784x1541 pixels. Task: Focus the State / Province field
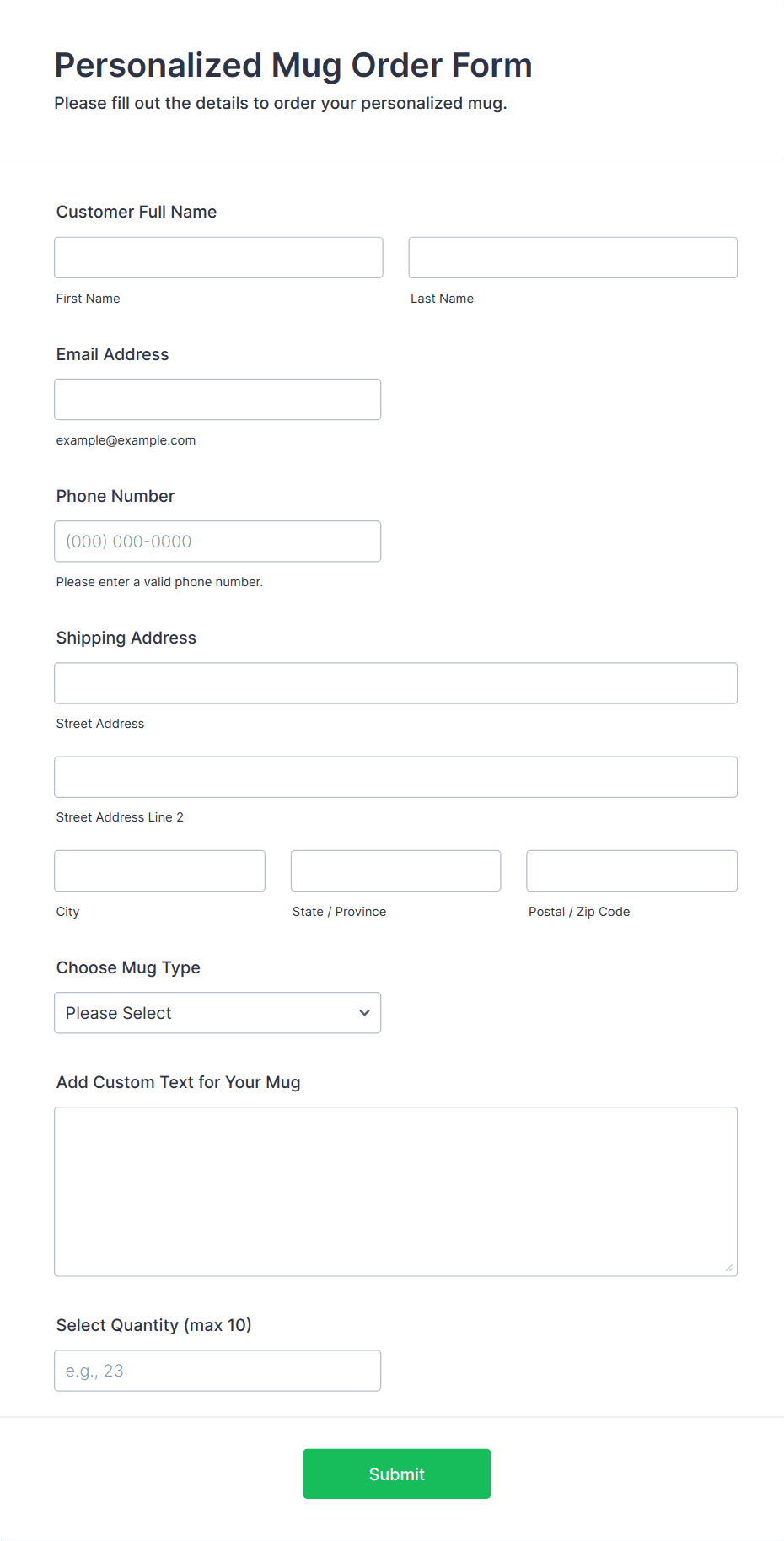(x=395, y=870)
